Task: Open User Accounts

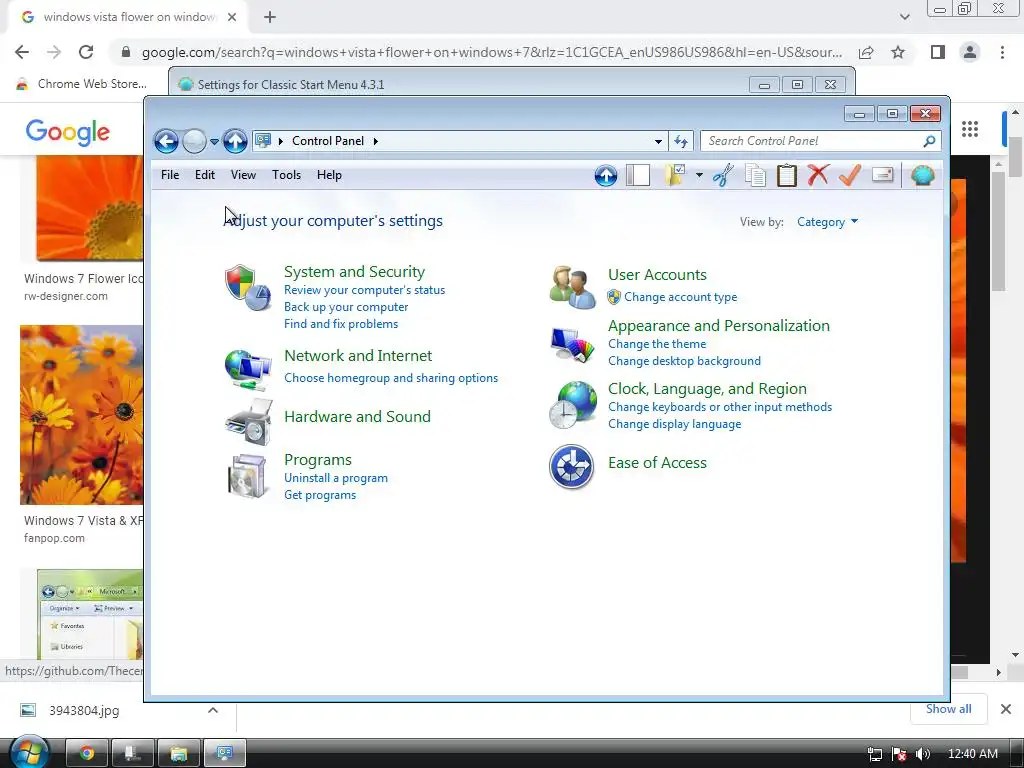Action: point(657,275)
